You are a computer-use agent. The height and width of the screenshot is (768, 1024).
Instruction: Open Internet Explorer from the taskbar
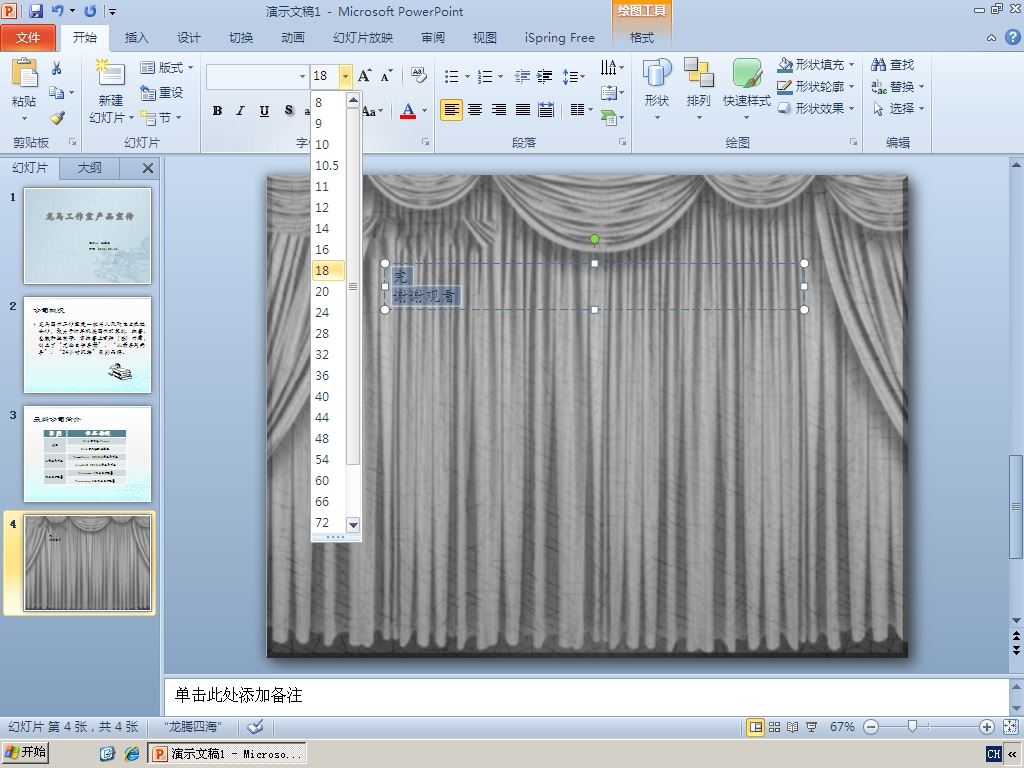131,754
